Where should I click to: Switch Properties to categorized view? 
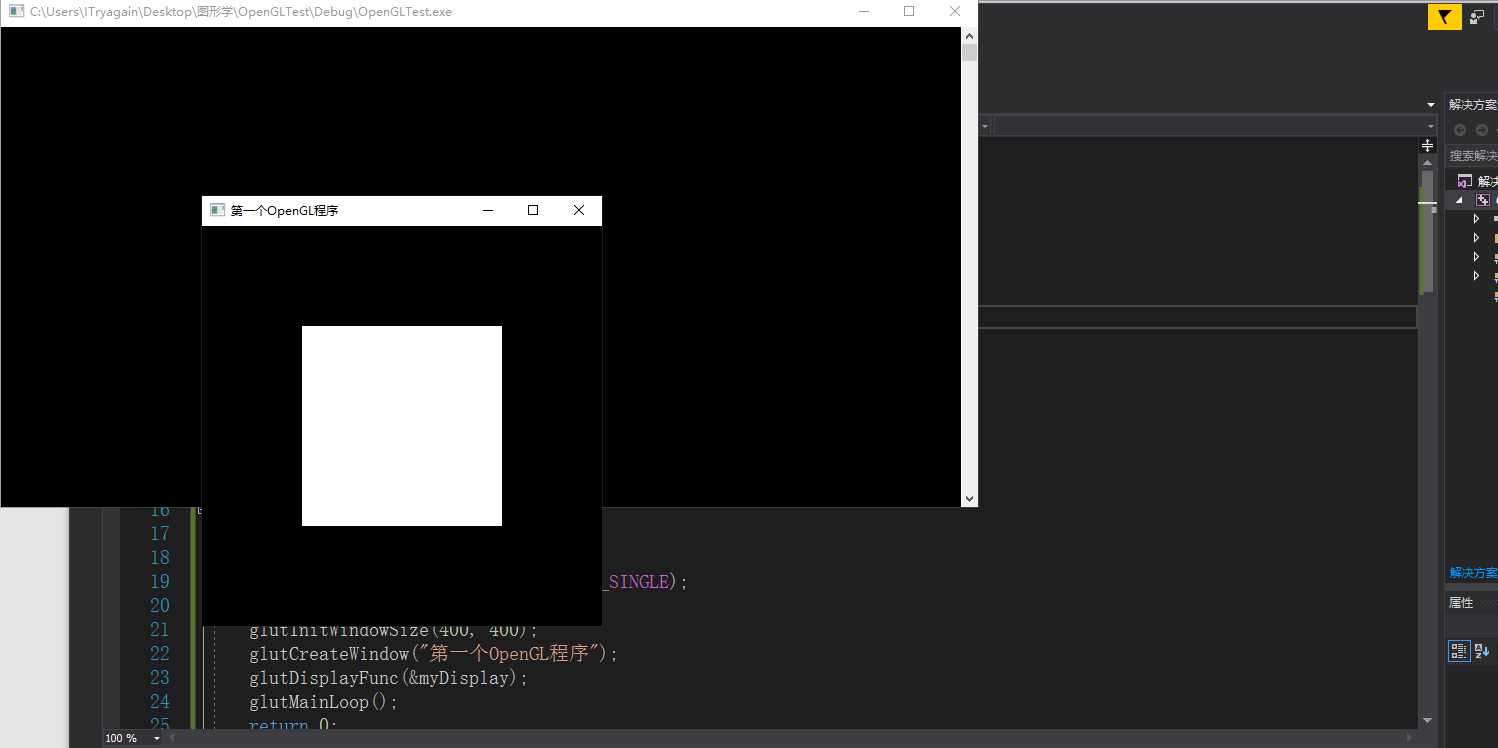click(x=1459, y=651)
